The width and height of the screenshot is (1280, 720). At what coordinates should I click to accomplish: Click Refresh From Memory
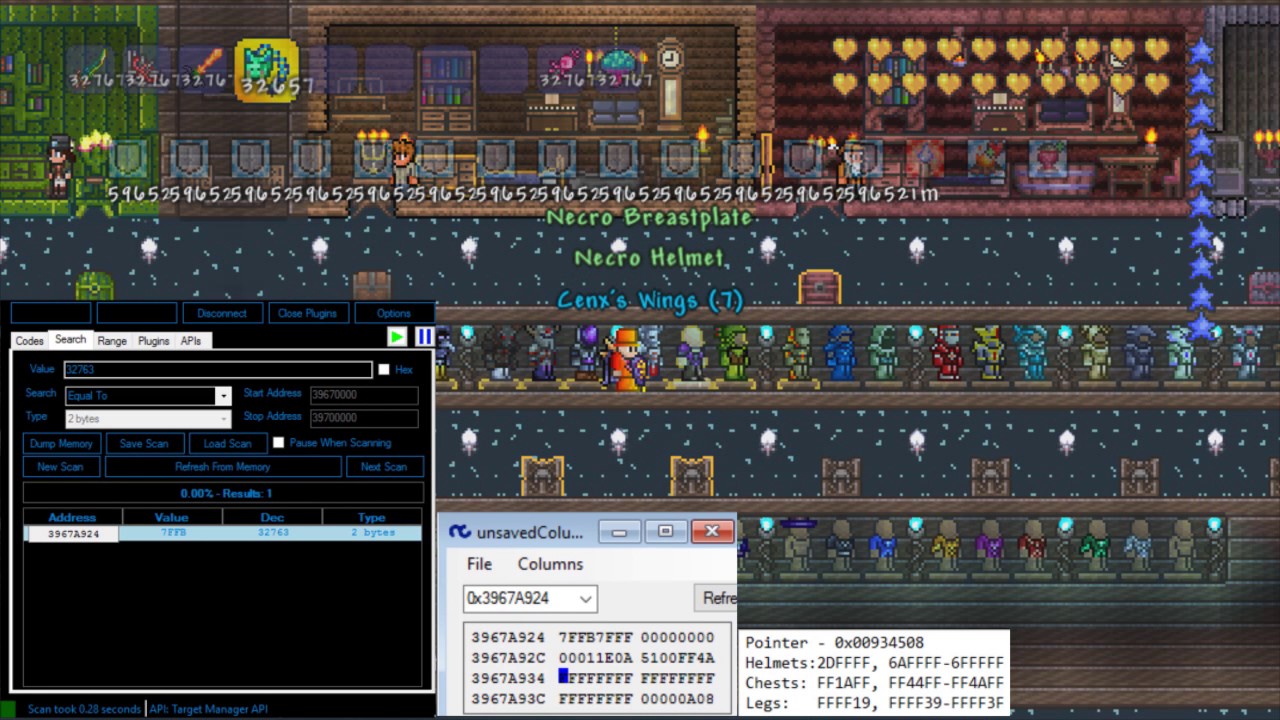pos(222,466)
